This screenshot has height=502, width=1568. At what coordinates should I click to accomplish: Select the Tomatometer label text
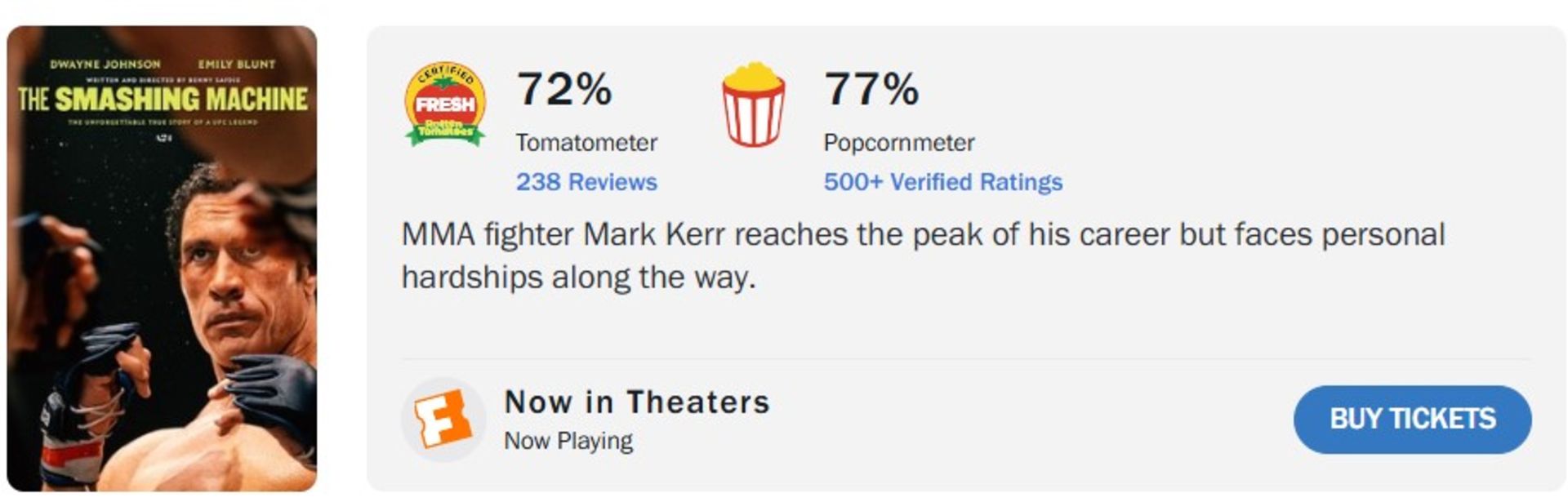tap(586, 143)
